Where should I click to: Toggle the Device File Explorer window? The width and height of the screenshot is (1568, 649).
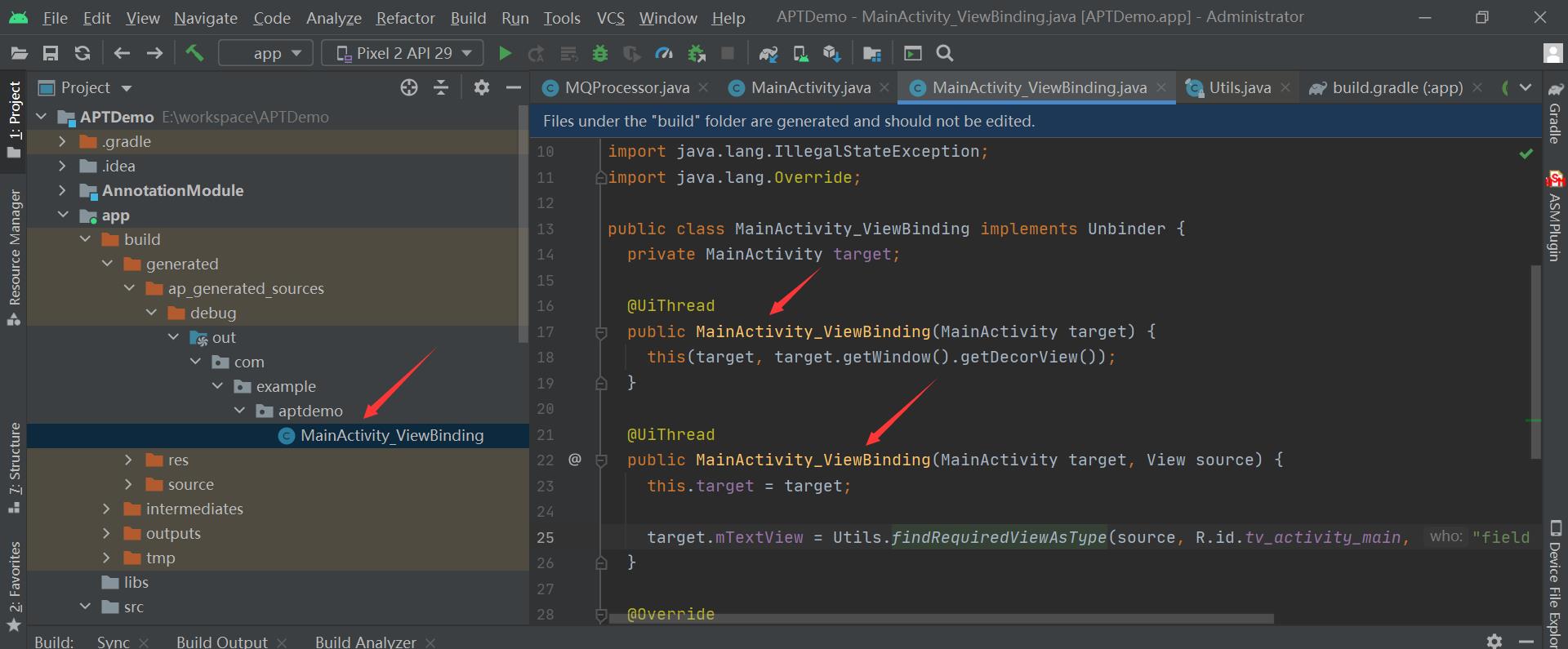click(x=1555, y=583)
